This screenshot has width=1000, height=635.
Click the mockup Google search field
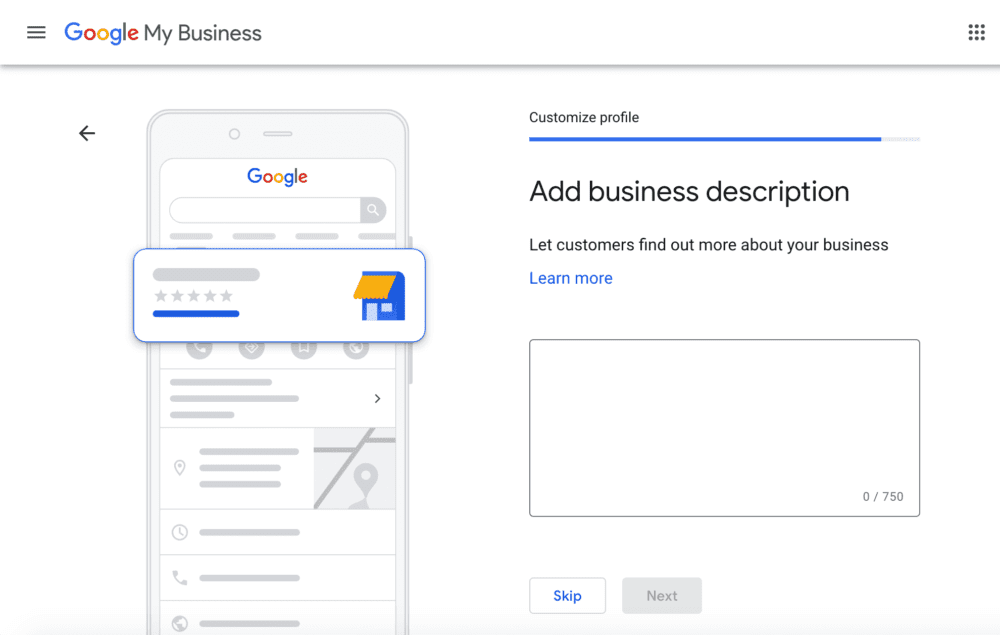264,210
